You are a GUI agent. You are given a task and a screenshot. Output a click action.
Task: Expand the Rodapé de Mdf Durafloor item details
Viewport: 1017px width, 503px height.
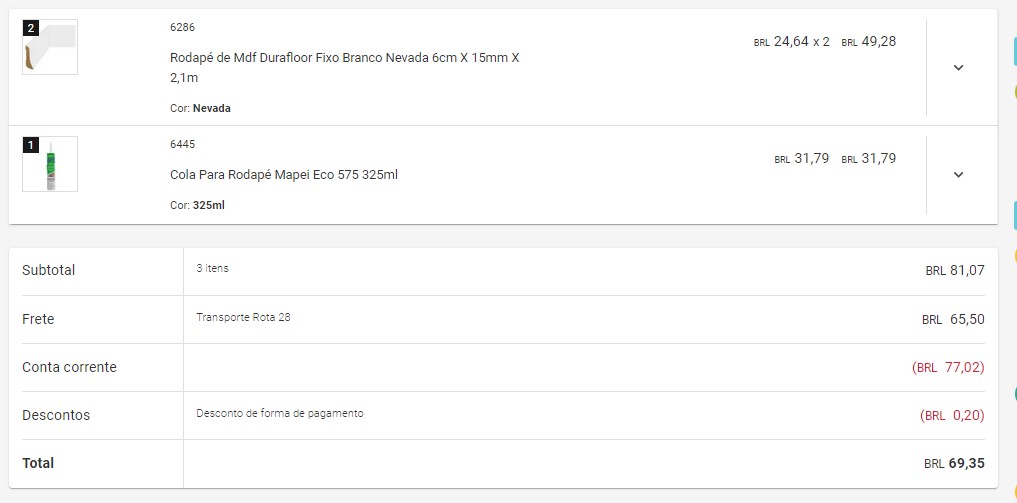pos(958,68)
